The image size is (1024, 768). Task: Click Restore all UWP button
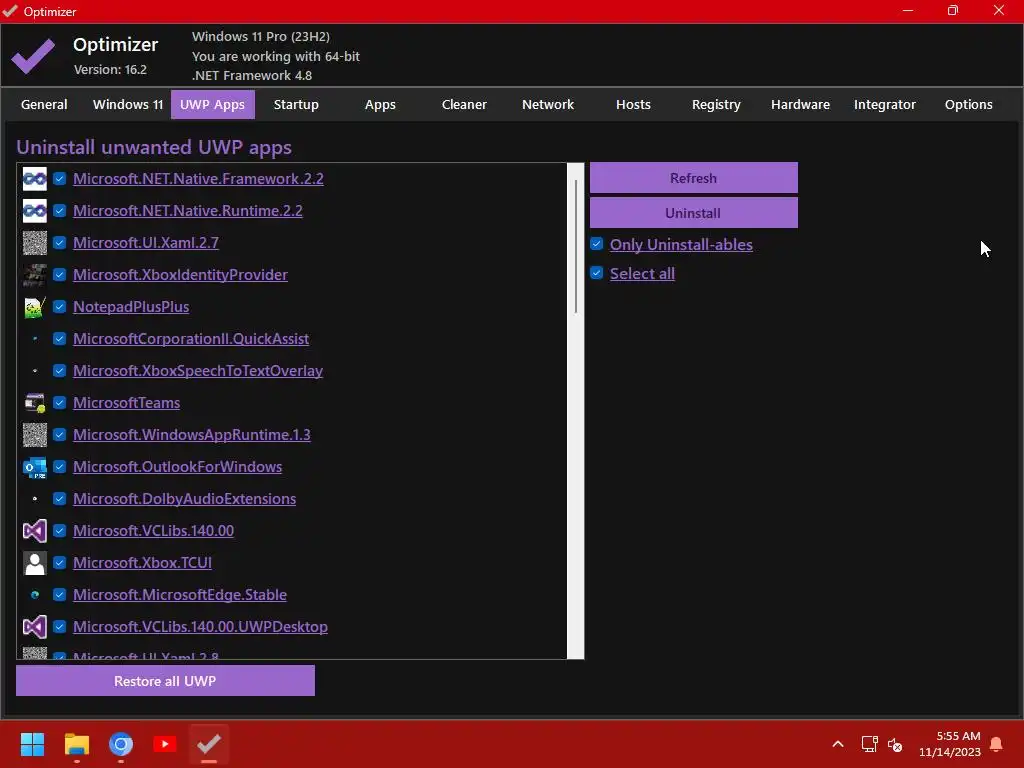165,681
